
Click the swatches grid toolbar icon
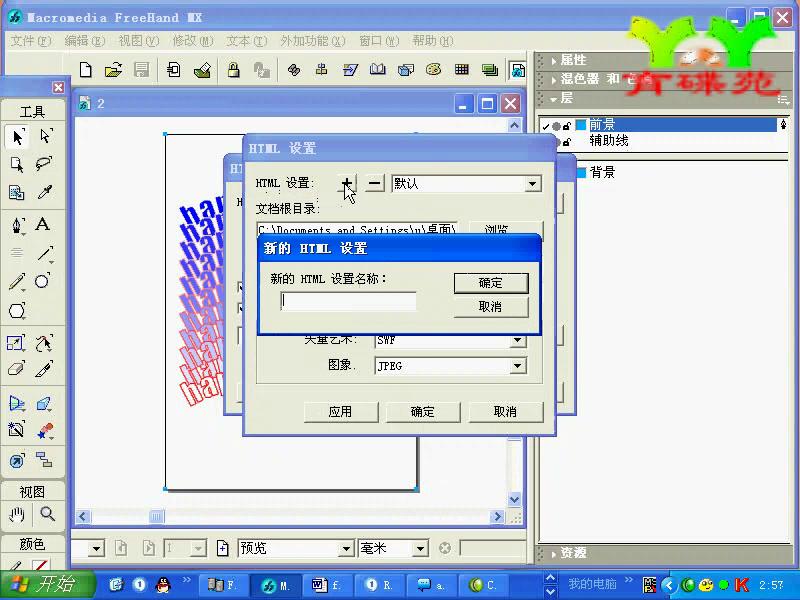[462, 70]
